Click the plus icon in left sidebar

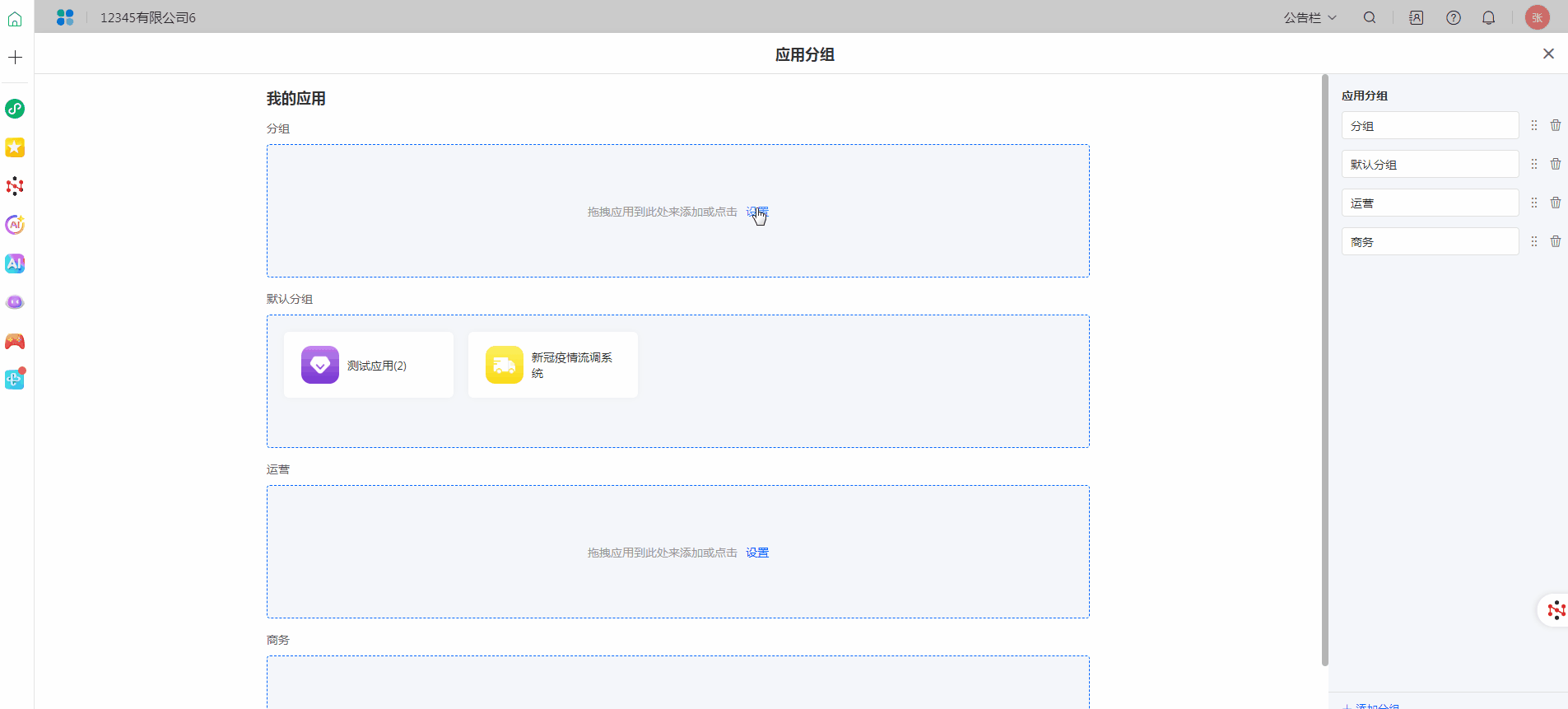[x=15, y=58]
